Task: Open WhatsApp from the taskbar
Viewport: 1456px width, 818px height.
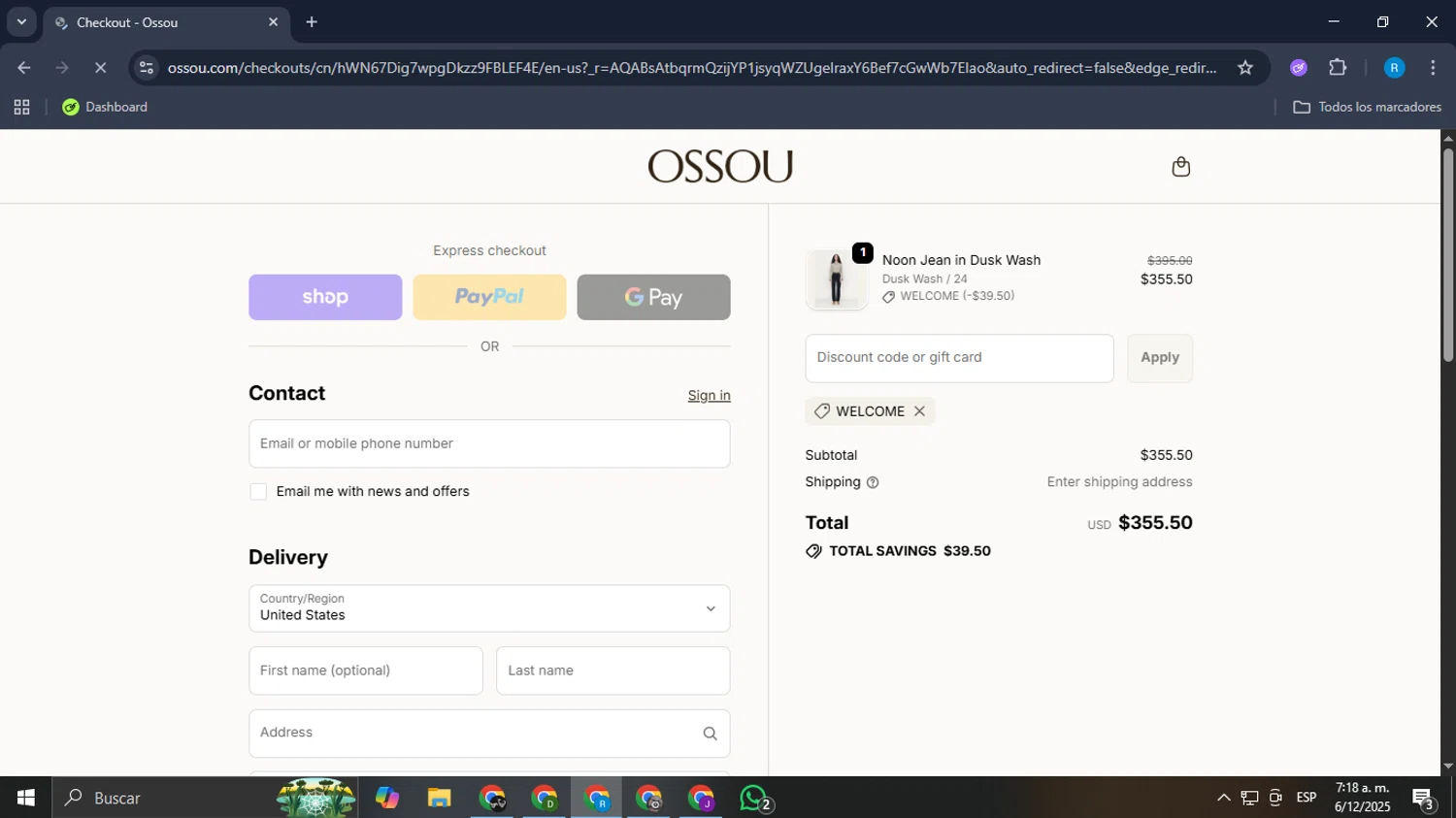Action: [x=754, y=798]
